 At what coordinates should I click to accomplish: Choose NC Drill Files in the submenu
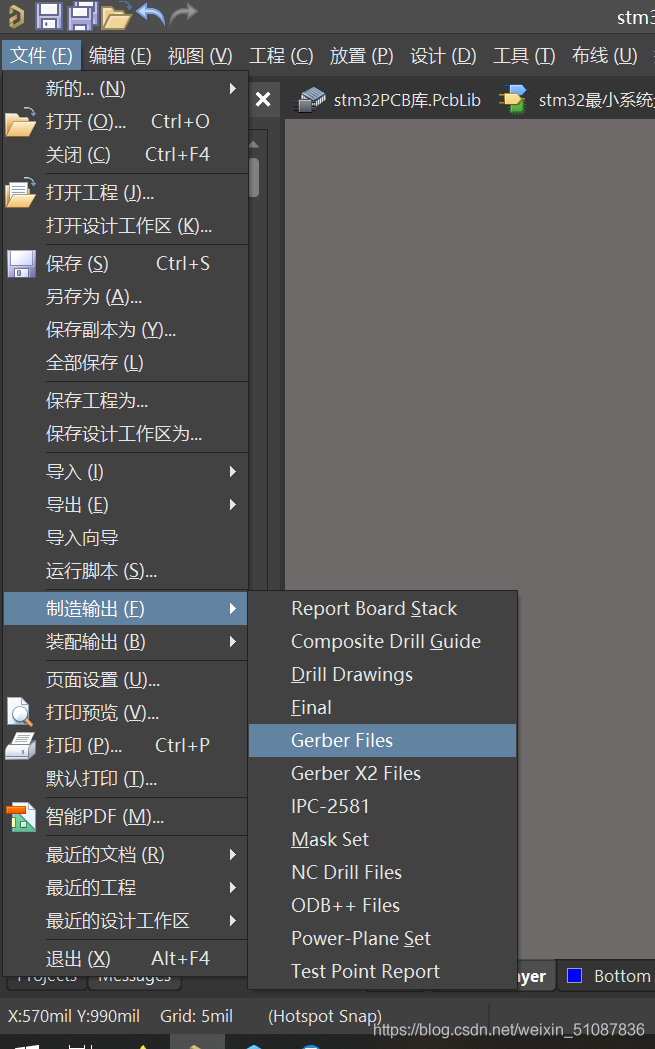click(346, 872)
